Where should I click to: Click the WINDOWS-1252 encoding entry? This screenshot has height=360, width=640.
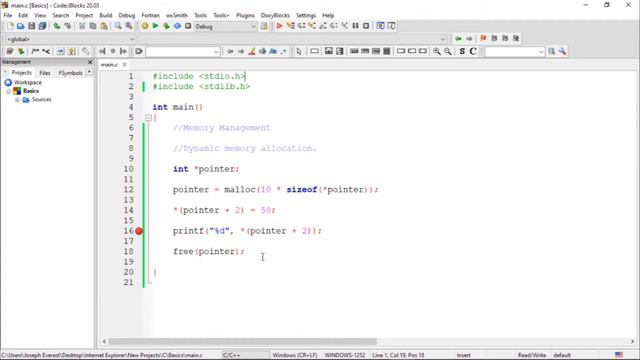[345, 355]
